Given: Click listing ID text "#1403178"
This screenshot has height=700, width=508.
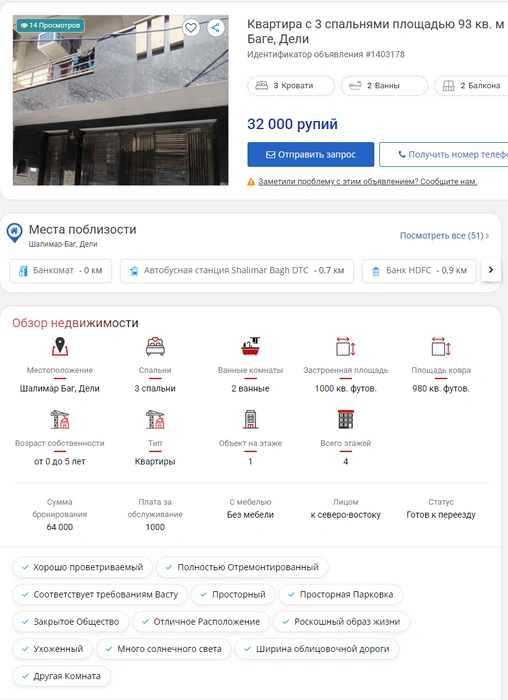Looking at the screenshot, I should click(x=385, y=54).
